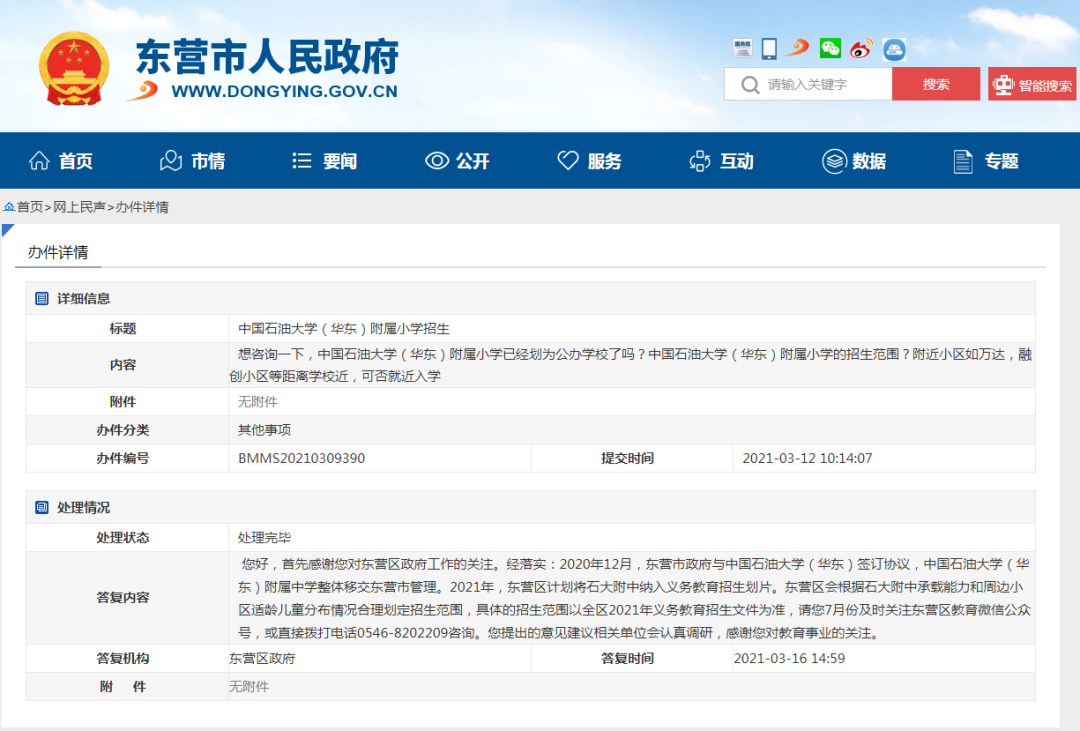
Task: Click 网上民声 breadcrumb link
Action: point(79,207)
